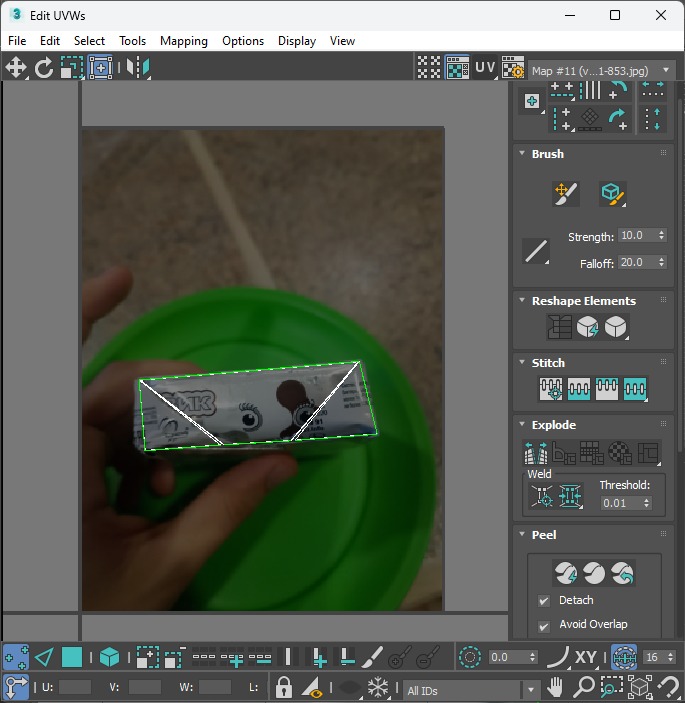685x703 pixels.
Task: Open the Edit menu
Action: [50, 41]
